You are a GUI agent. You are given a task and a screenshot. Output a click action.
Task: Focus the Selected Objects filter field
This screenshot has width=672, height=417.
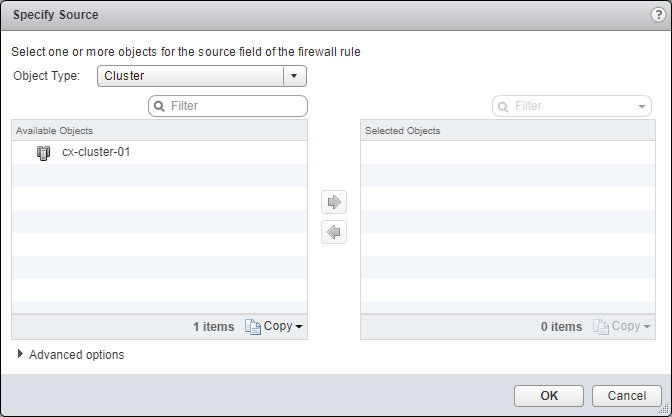(572, 105)
